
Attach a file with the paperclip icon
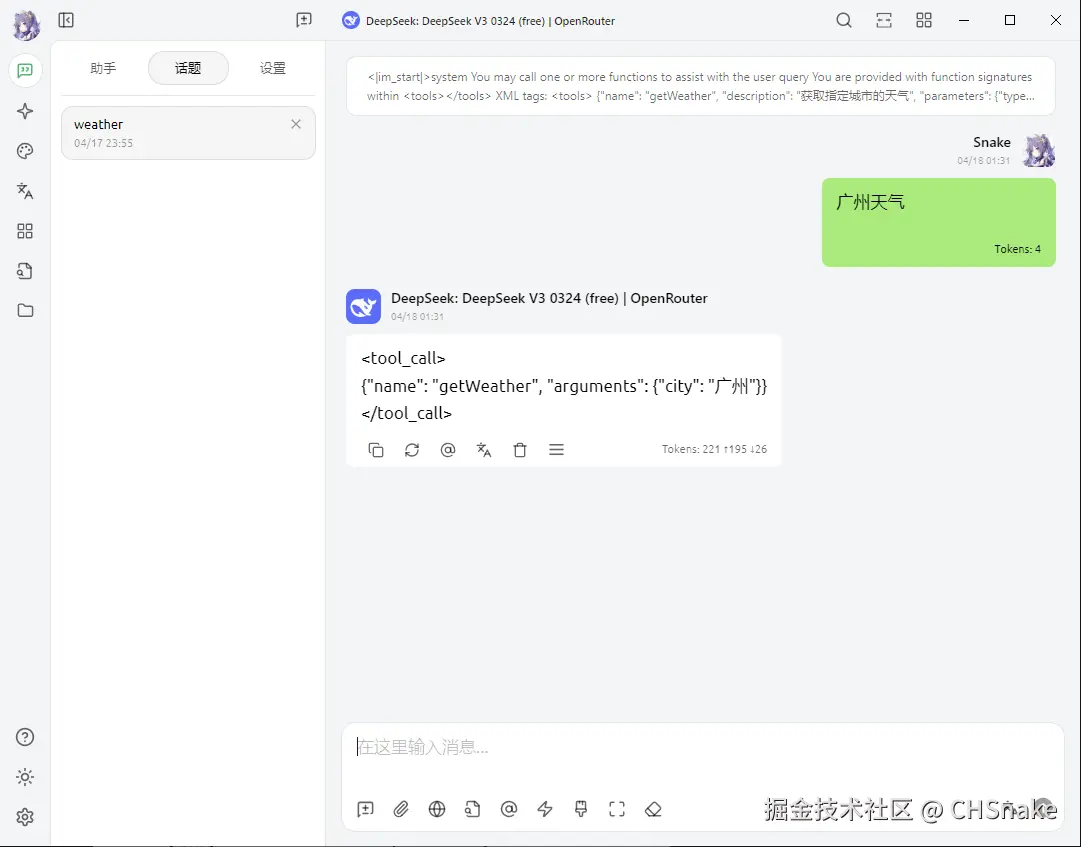401,809
